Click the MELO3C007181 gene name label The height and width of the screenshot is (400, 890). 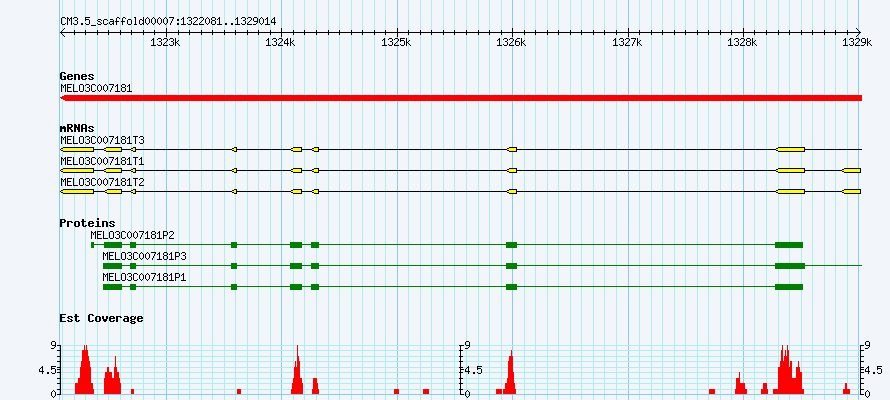[x=96, y=88]
